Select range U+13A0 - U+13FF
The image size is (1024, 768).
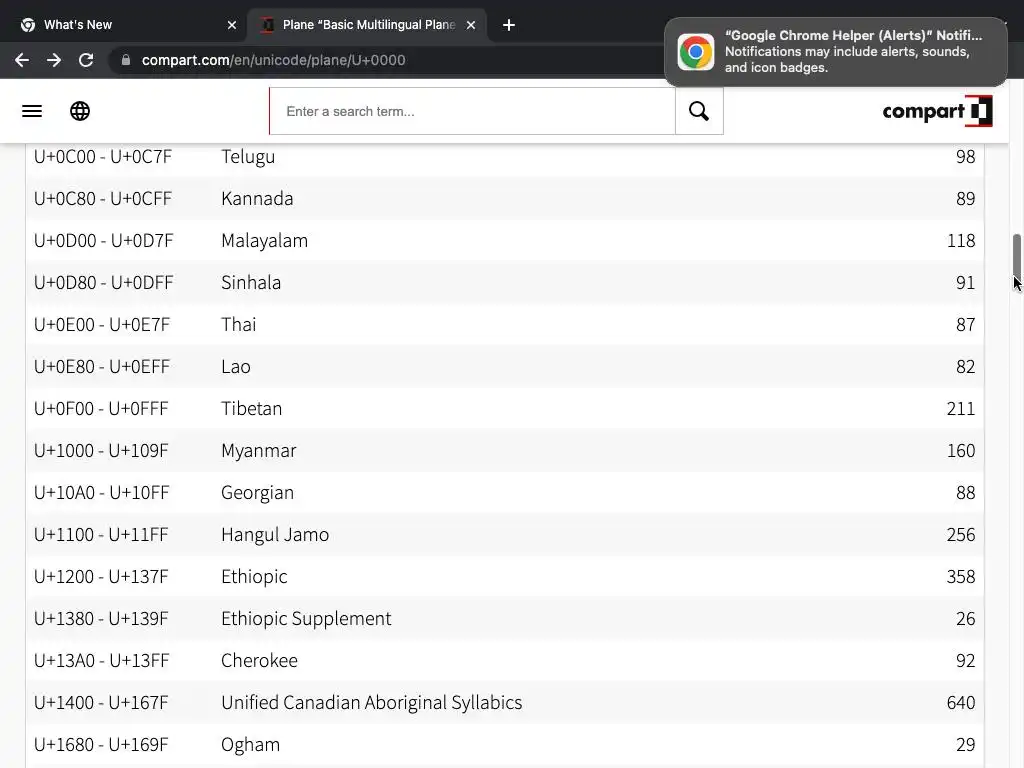coord(101,660)
